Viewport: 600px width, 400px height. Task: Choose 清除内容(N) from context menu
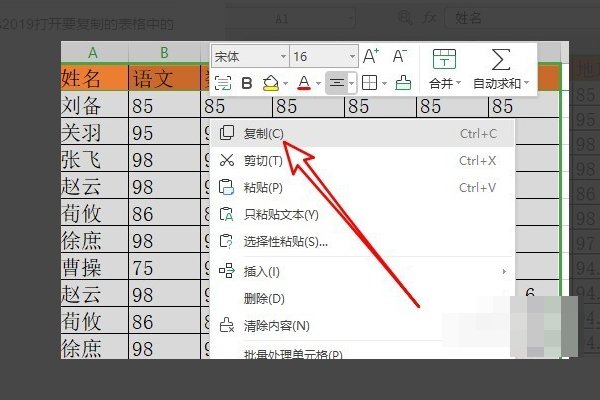click(x=363, y=326)
